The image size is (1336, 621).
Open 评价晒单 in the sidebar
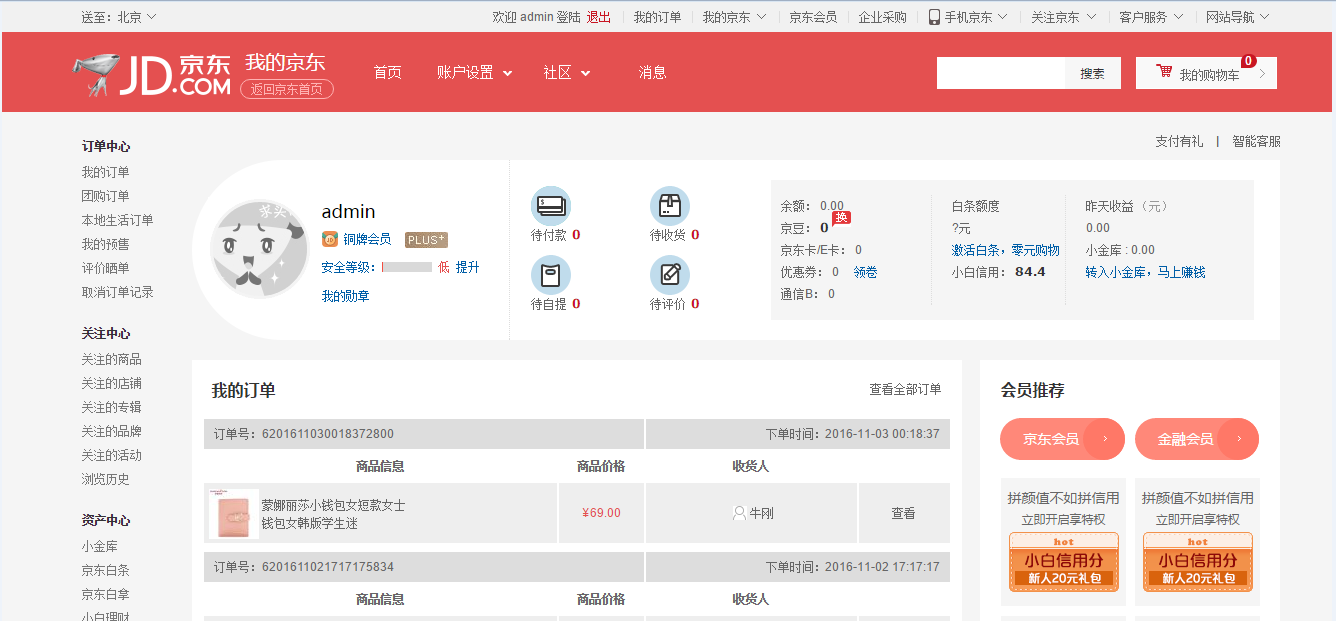tap(105, 268)
